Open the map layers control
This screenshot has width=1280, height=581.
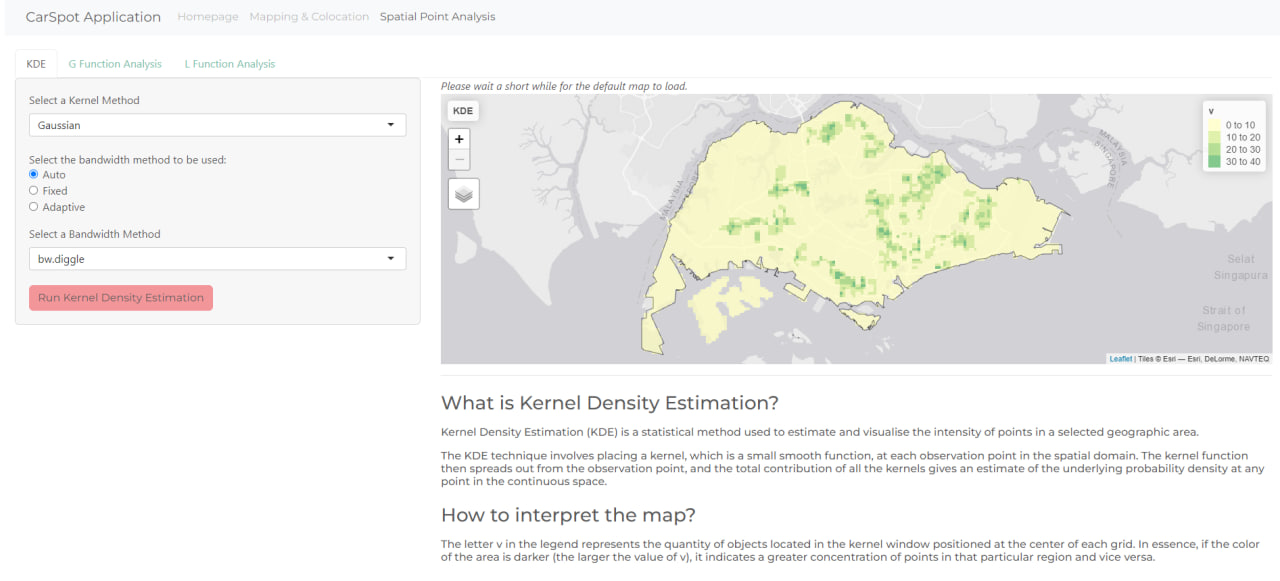(463, 194)
